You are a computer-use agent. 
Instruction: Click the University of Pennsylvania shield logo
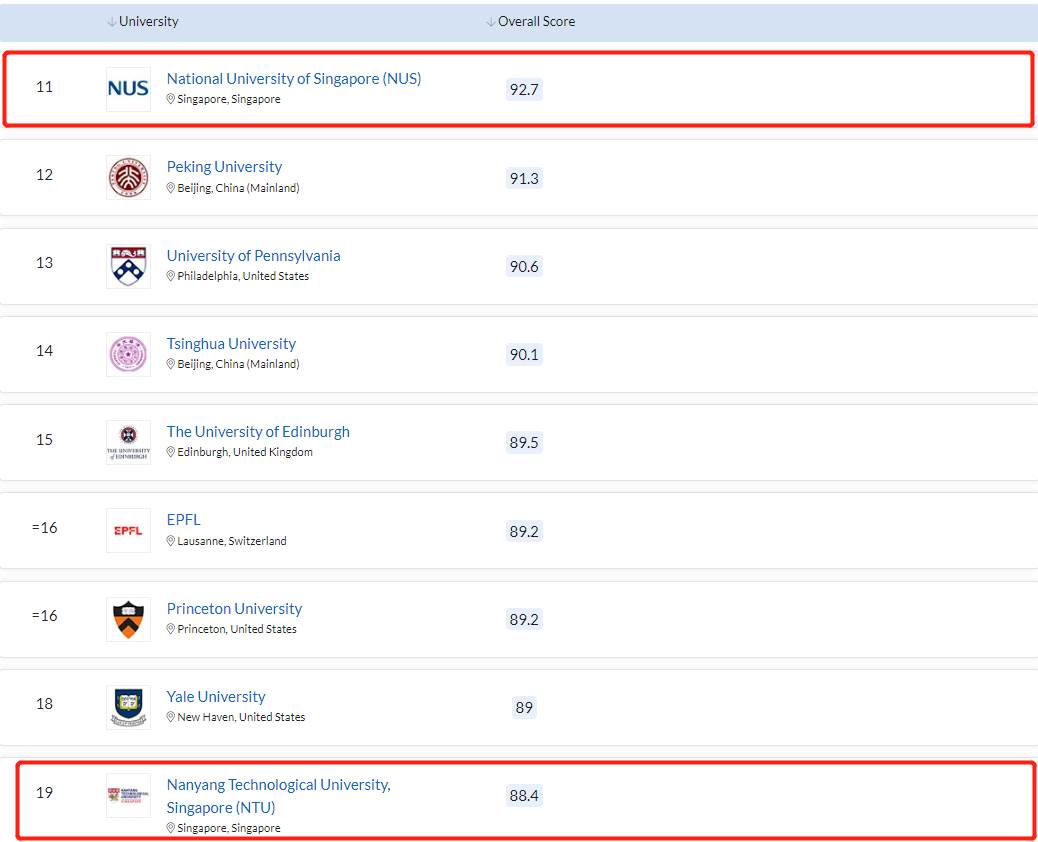[x=128, y=266]
